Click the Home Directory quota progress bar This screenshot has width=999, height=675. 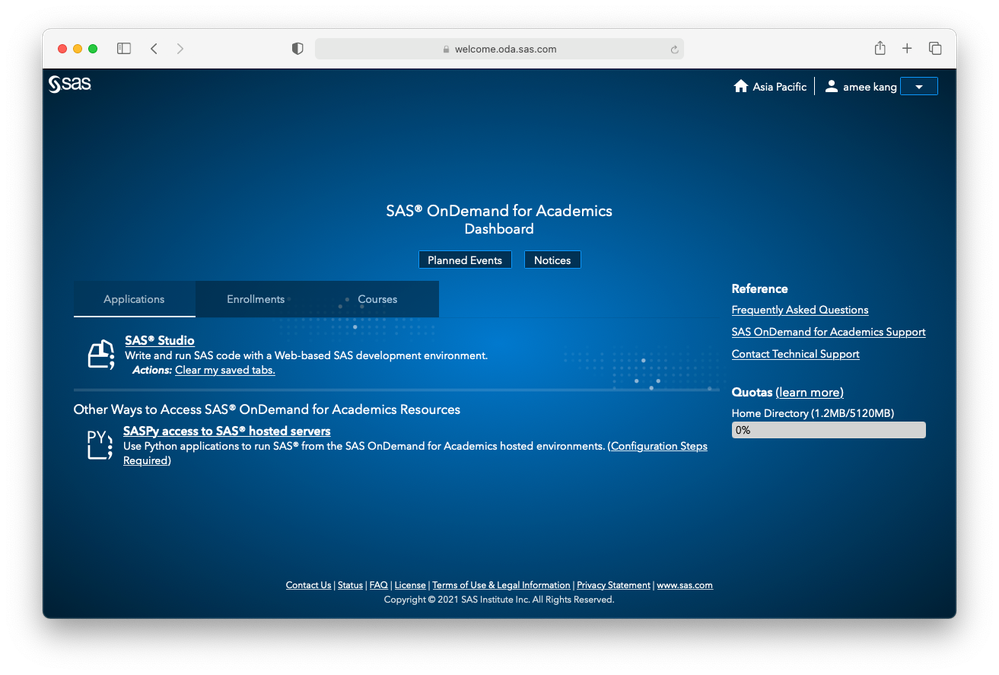pos(828,430)
